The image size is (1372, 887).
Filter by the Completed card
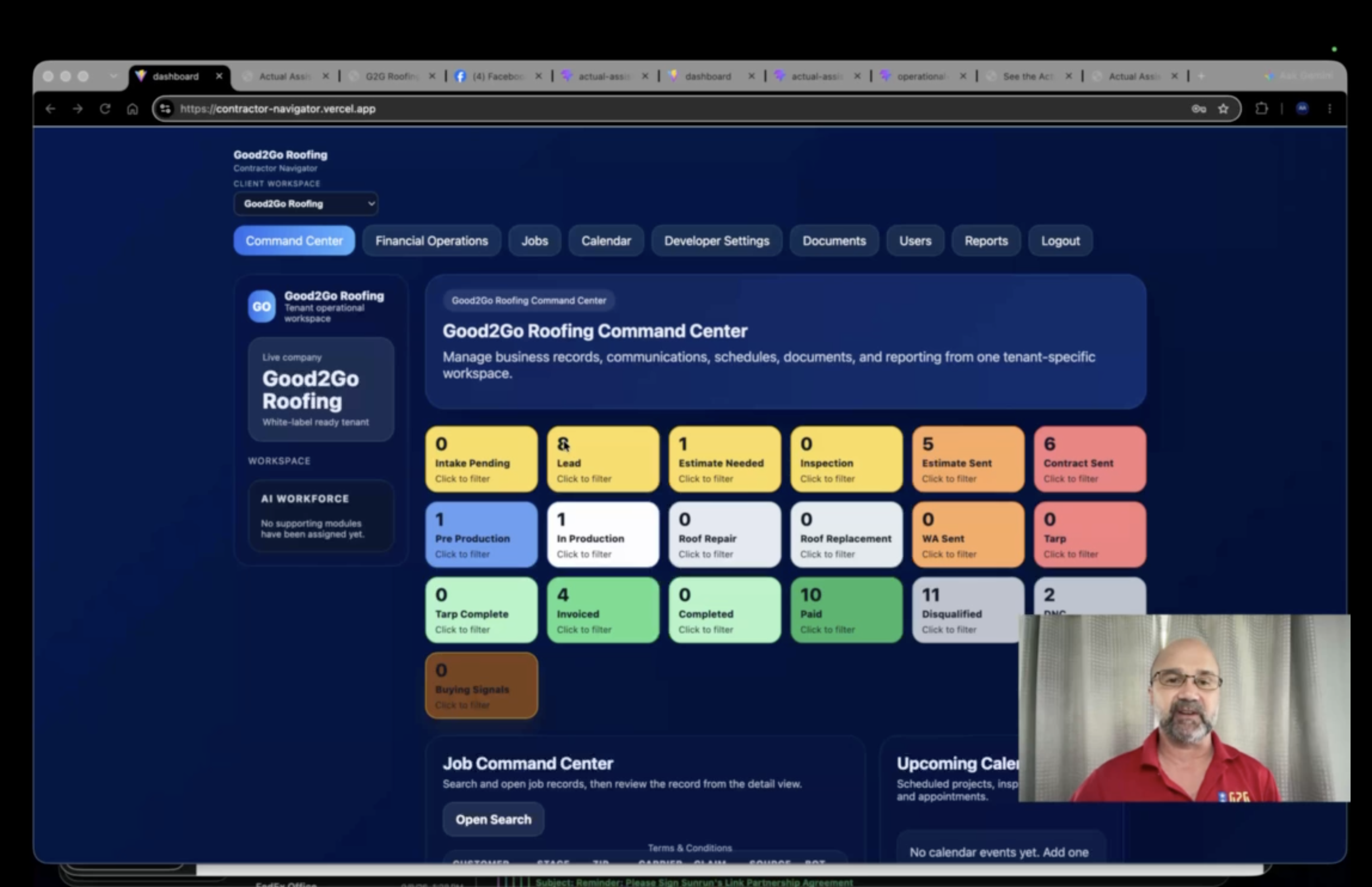click(725, 610)
